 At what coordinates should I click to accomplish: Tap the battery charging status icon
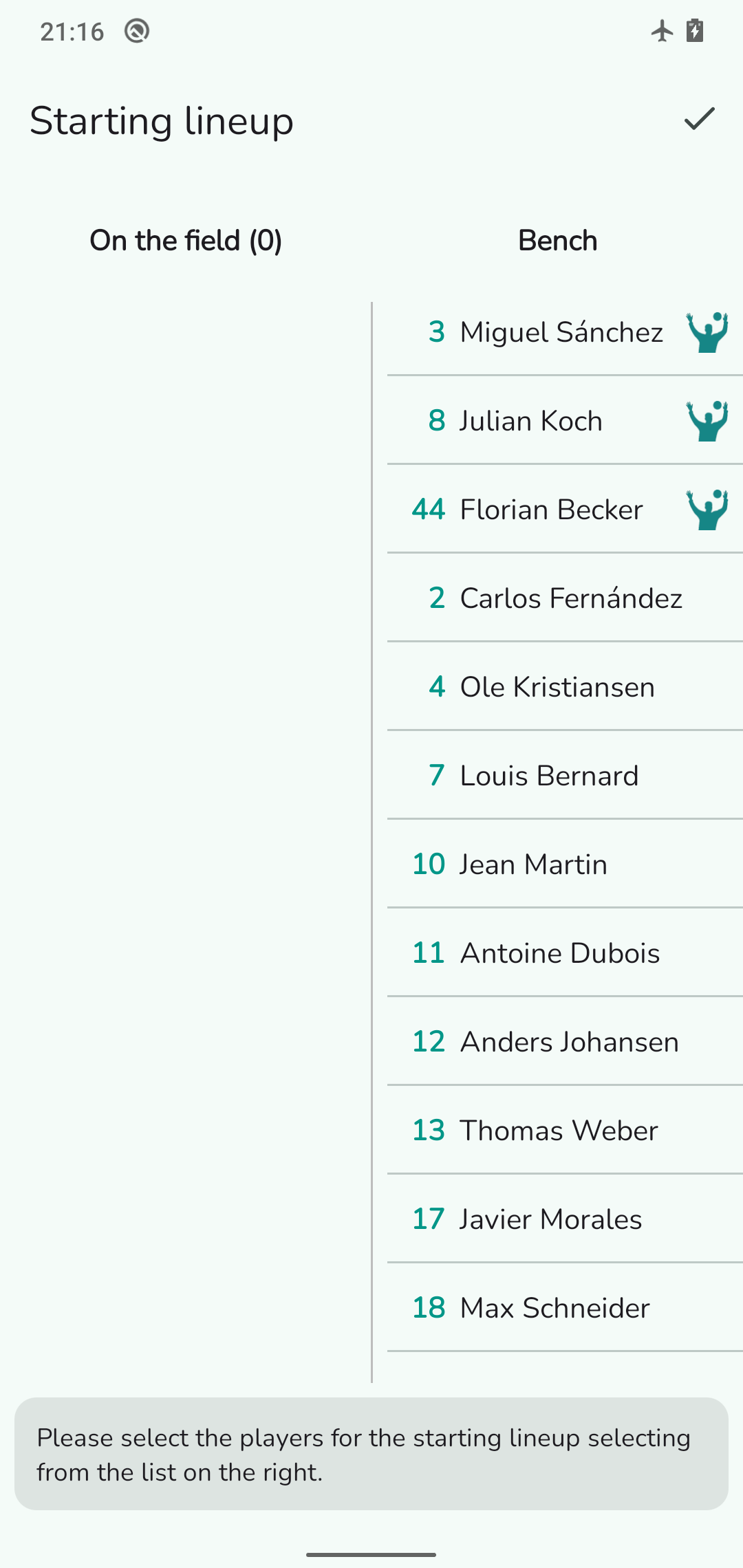pyautogui.click(x=695, y=31)
